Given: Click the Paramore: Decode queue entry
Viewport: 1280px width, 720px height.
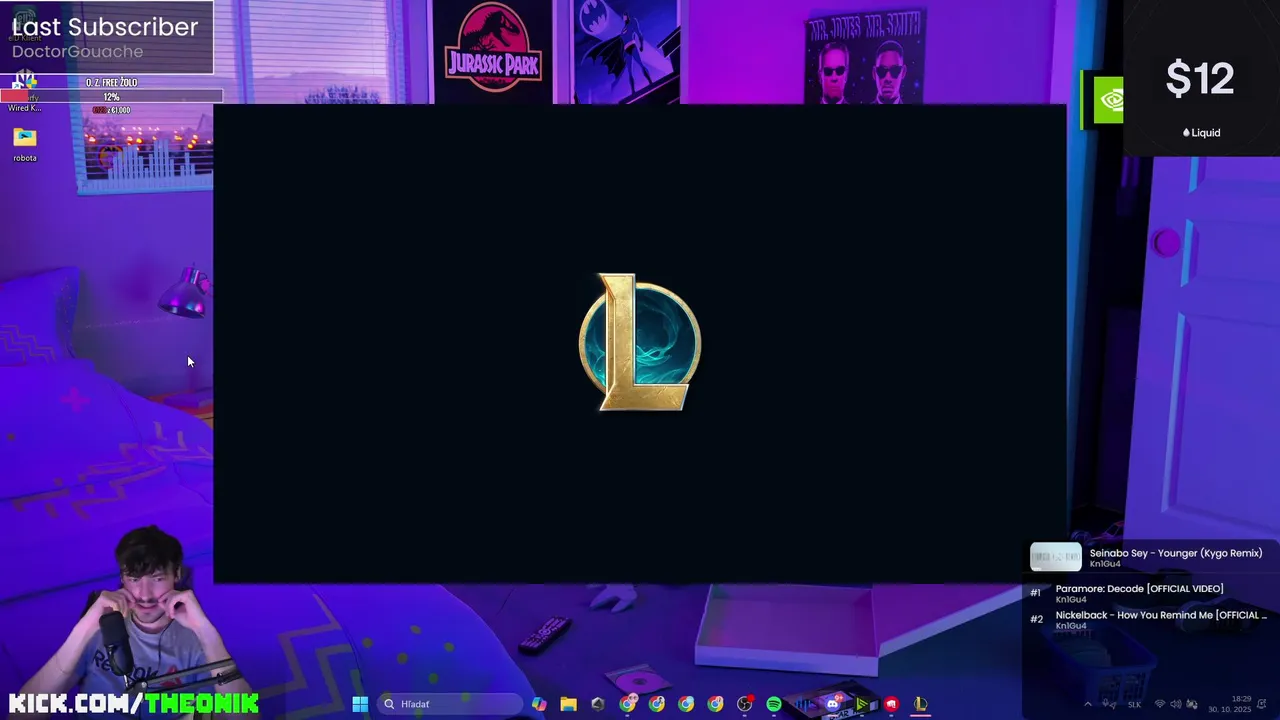Looking at the screenshot, I should coord(1139,589).
